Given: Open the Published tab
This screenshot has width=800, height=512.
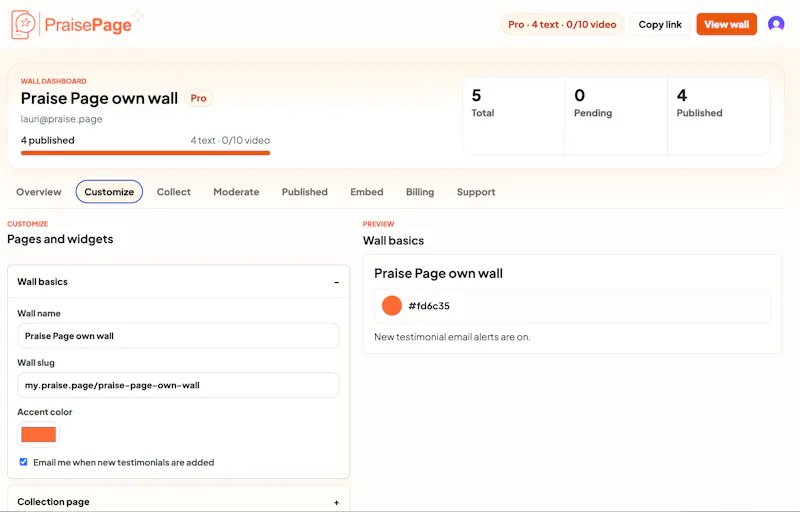Looking at the screenshot, I should [x=305, y=192].
